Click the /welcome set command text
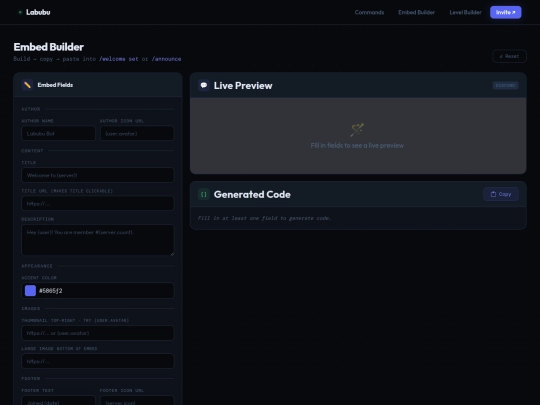 118,59
